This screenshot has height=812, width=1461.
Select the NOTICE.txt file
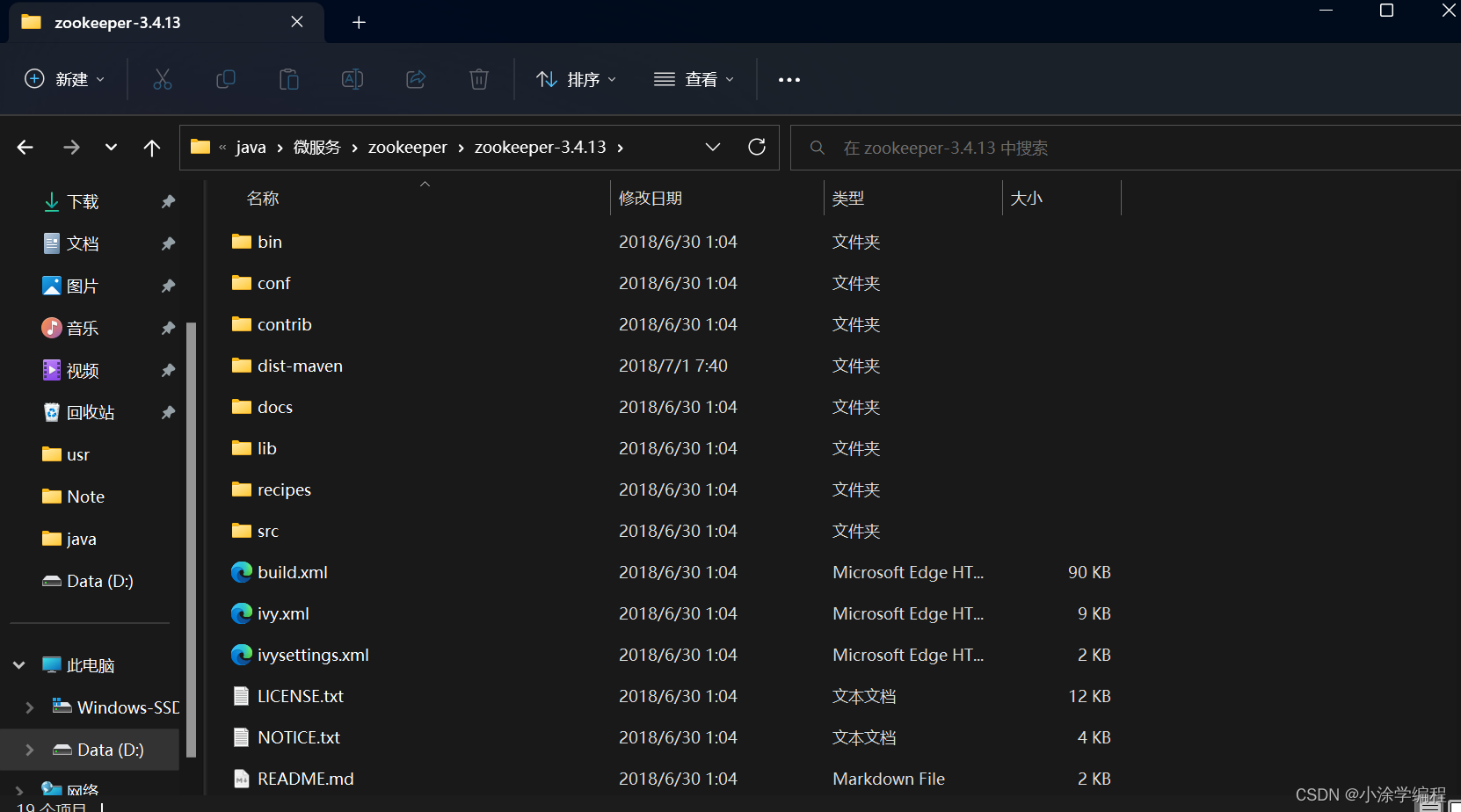click(x=298, y=737)
